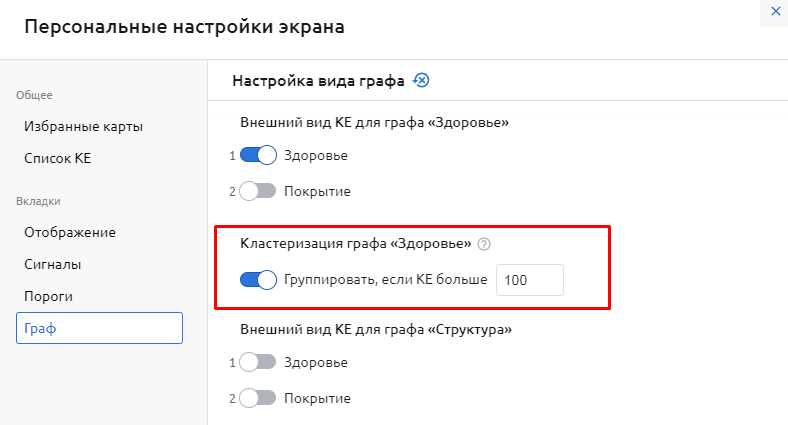Go to the «Пороги» tab
The image size is (788, 425).
(x=49, y=297)
